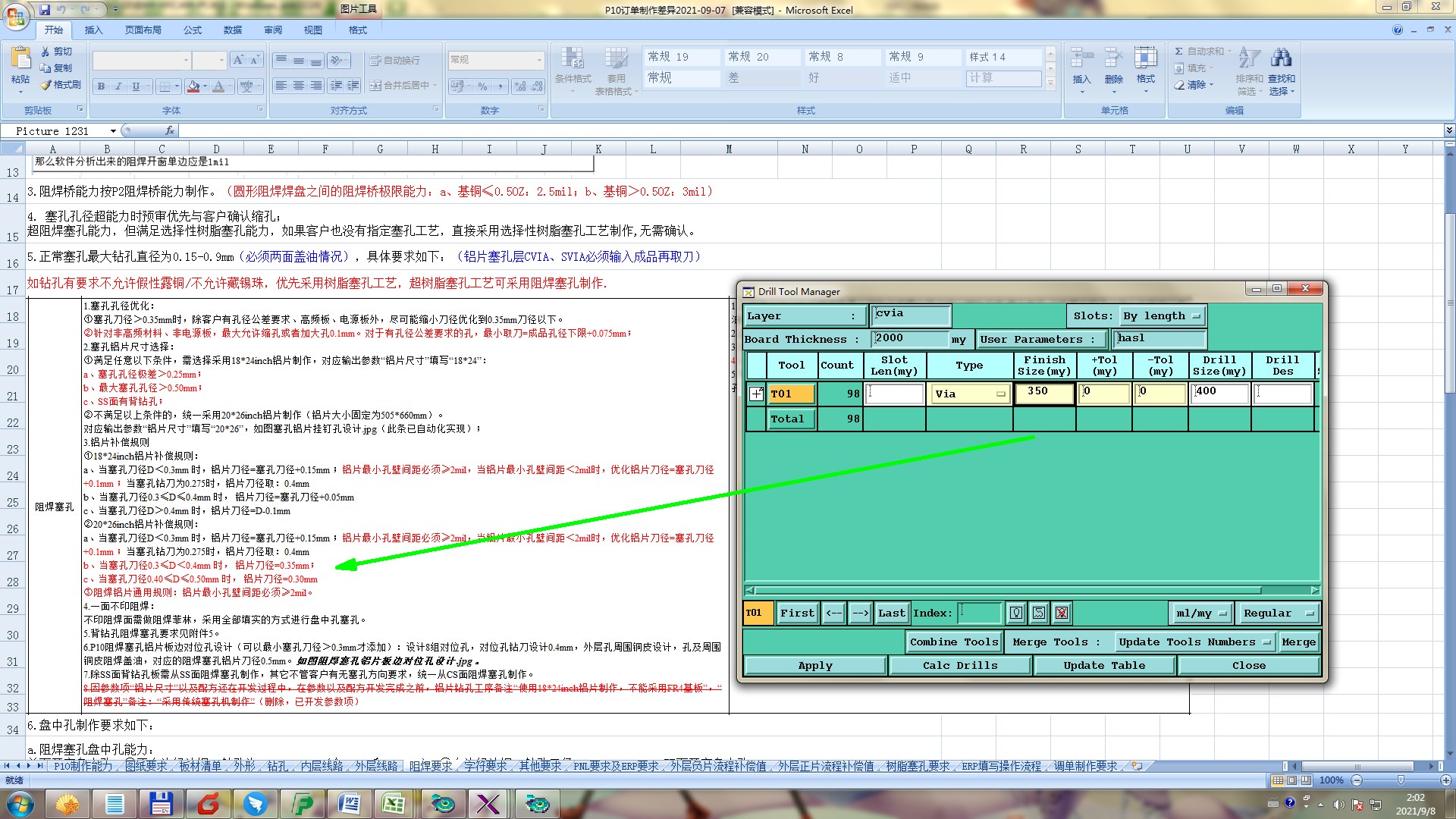The height and width of the screenshot is (819, 1456).
Task: Expand the T01 row plus box
Action: tap(756, 394)
